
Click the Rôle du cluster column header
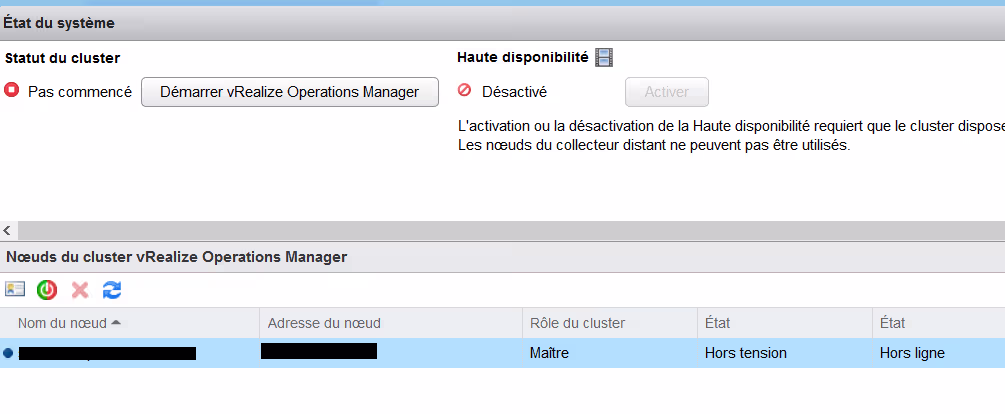coord(577,323)
